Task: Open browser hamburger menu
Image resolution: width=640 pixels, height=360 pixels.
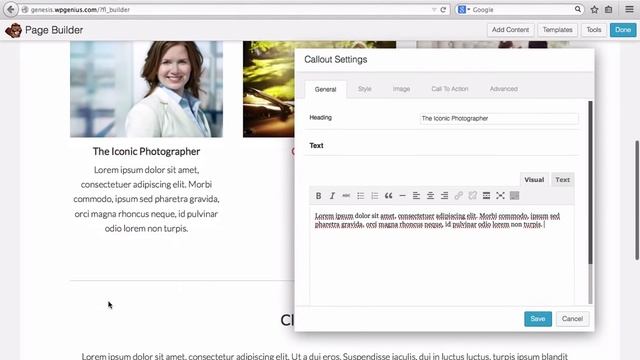Action: [x=629, y=9]
